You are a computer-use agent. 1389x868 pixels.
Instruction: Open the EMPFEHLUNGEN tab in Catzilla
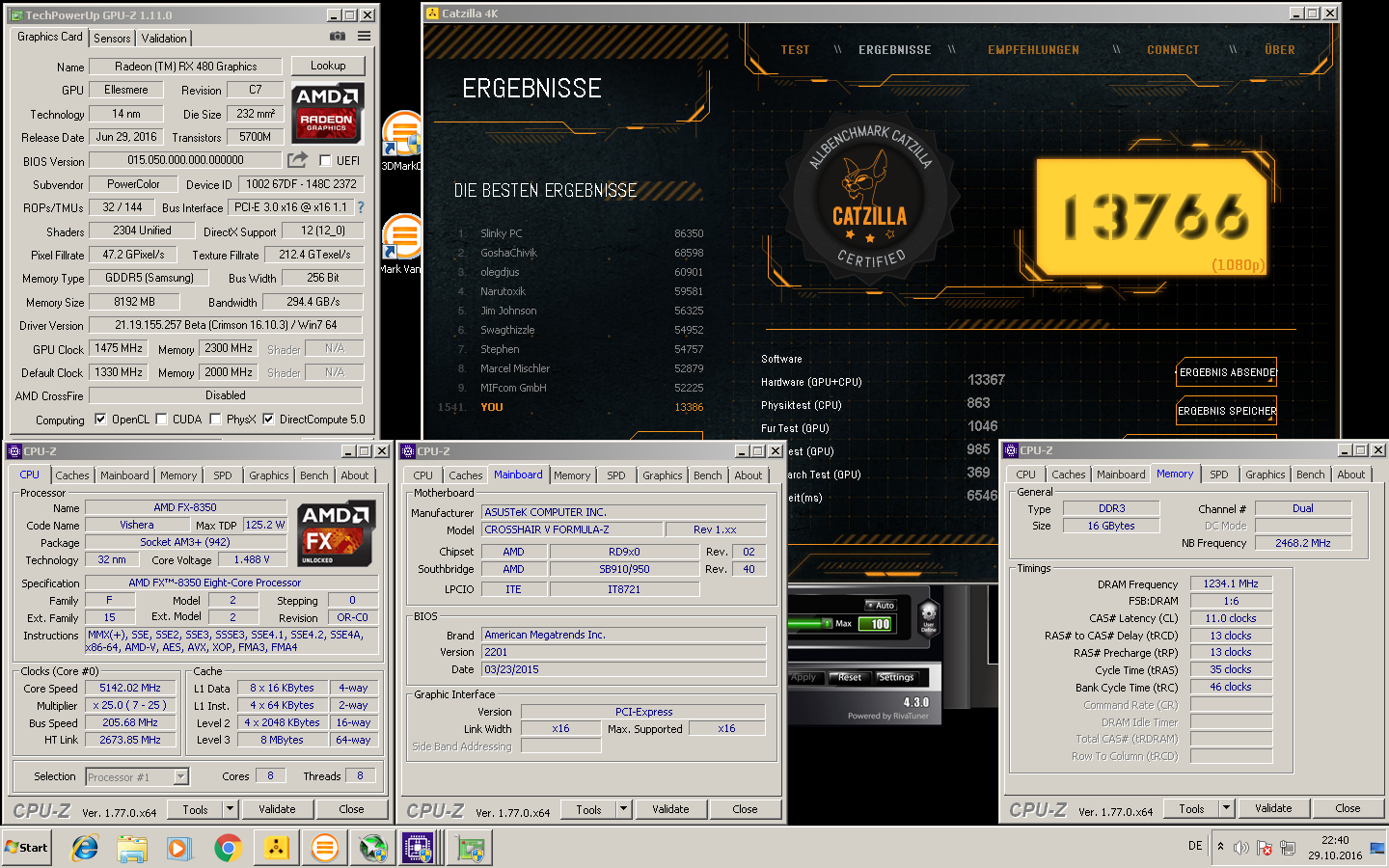point(1033,50)
